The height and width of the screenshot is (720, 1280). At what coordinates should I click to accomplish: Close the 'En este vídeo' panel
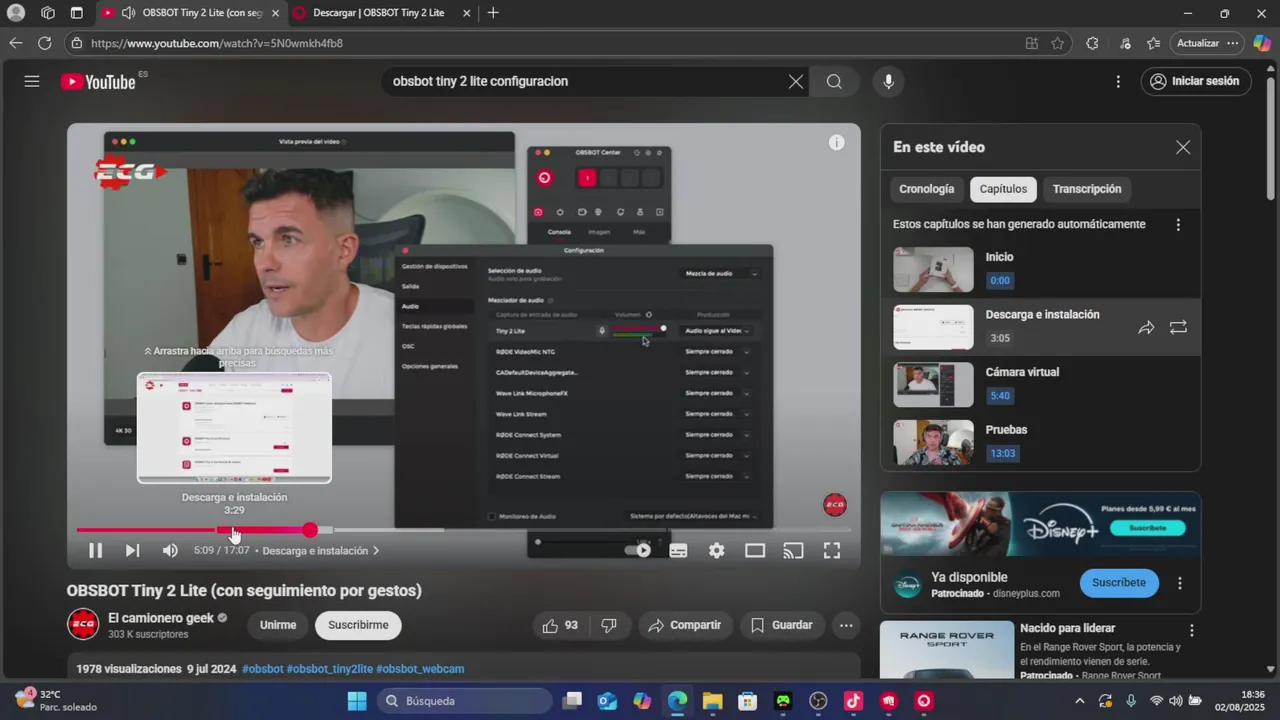pos(1183,147)
